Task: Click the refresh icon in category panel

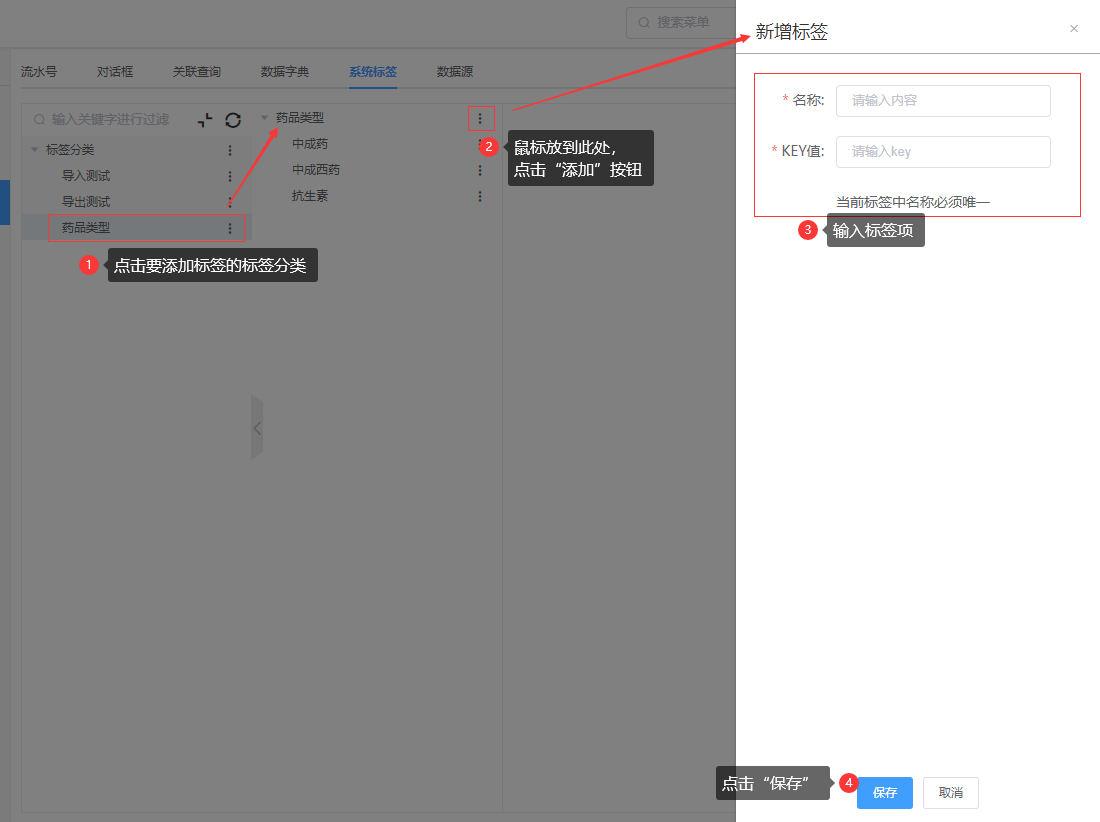Action: point(233,120)
